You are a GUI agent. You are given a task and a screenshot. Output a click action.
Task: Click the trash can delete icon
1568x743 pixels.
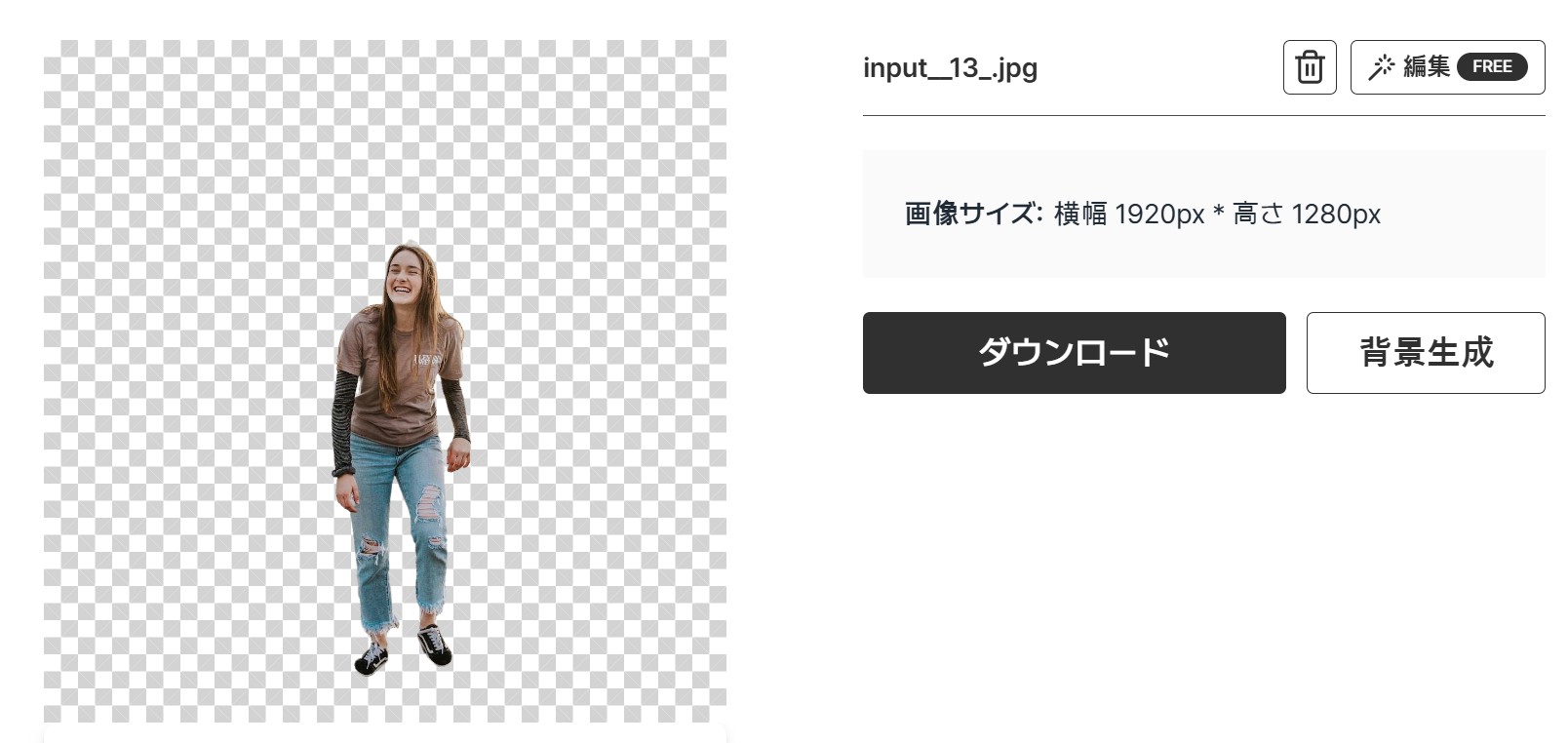pyautogui.click(x=1310, y=67)
